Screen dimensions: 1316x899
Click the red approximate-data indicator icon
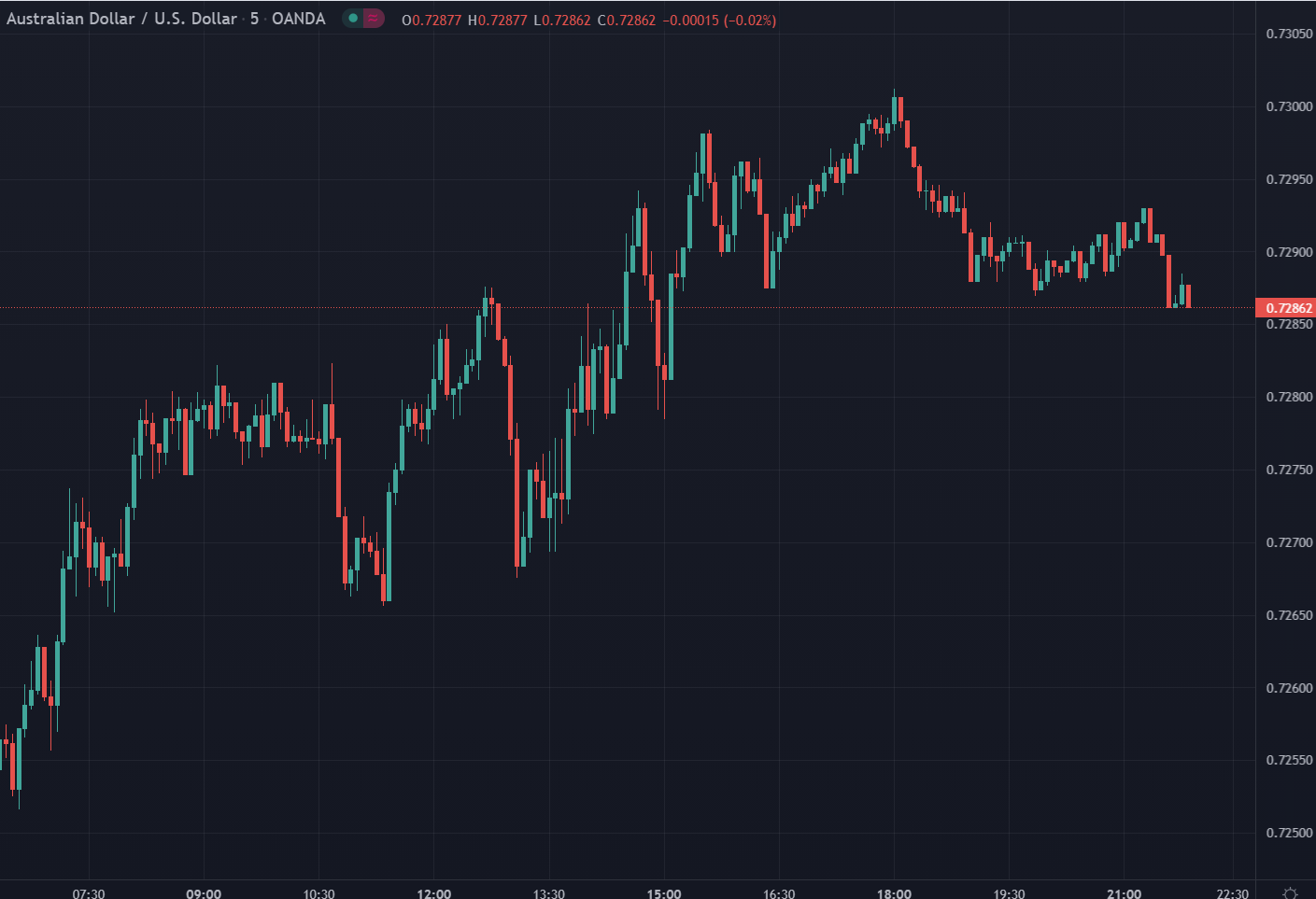click(x=373, y=19)
